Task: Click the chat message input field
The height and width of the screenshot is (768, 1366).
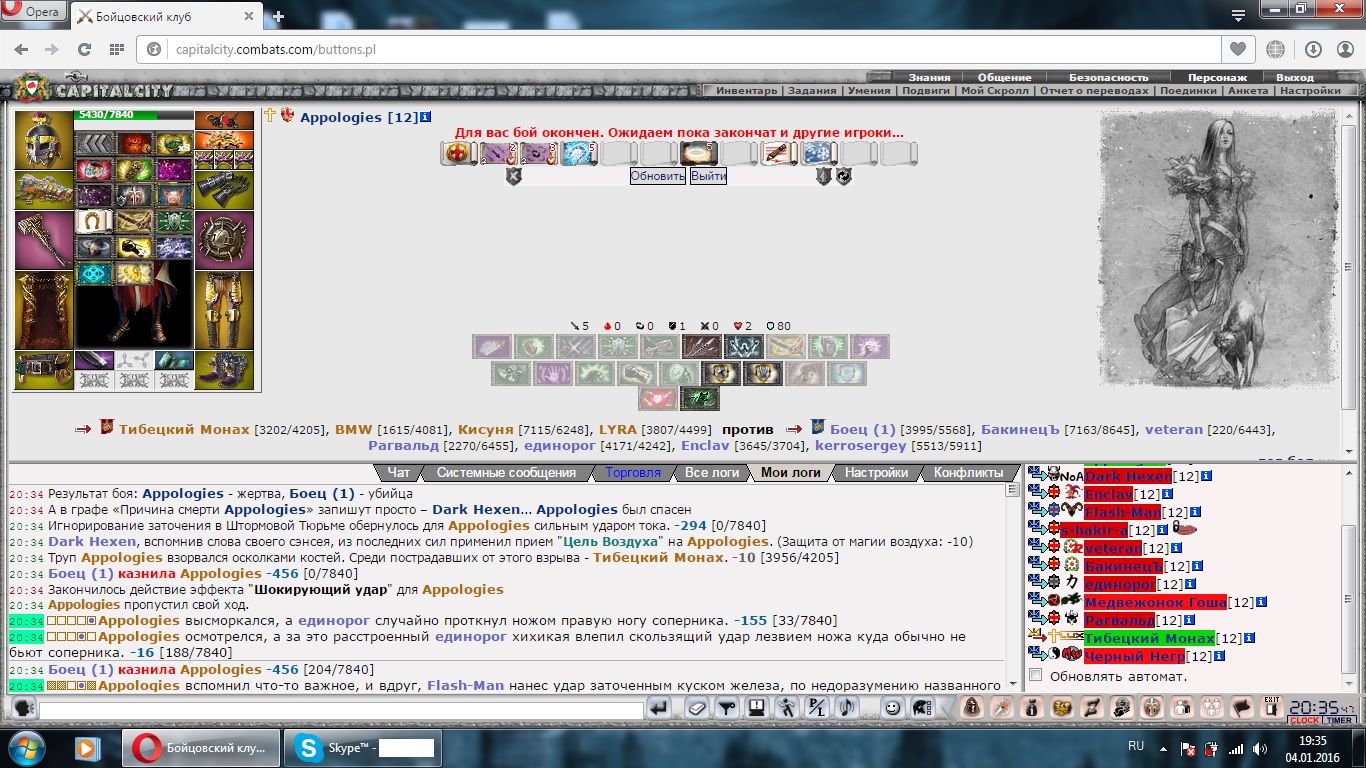Action: [340, 710]
